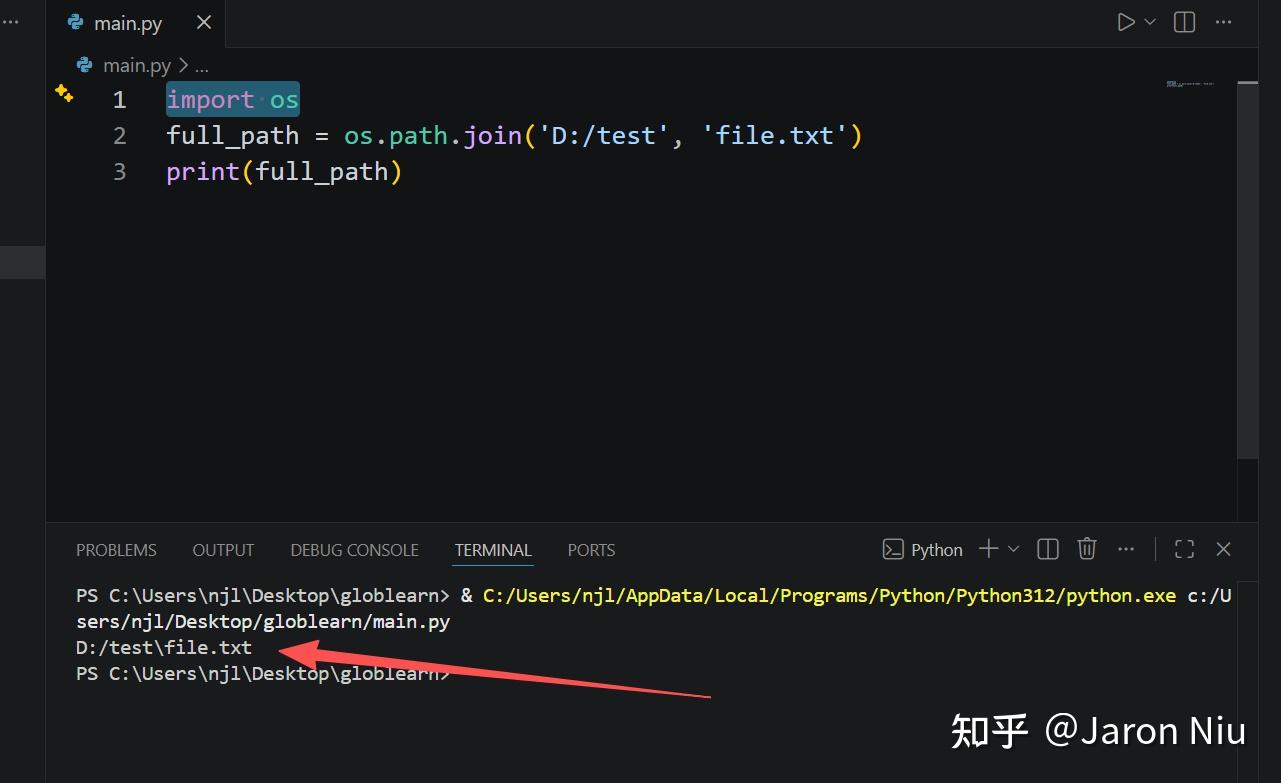This screenshot has height=783, width=1281.
Task: Click the last terminal prompt line
Action: (263, 673)
